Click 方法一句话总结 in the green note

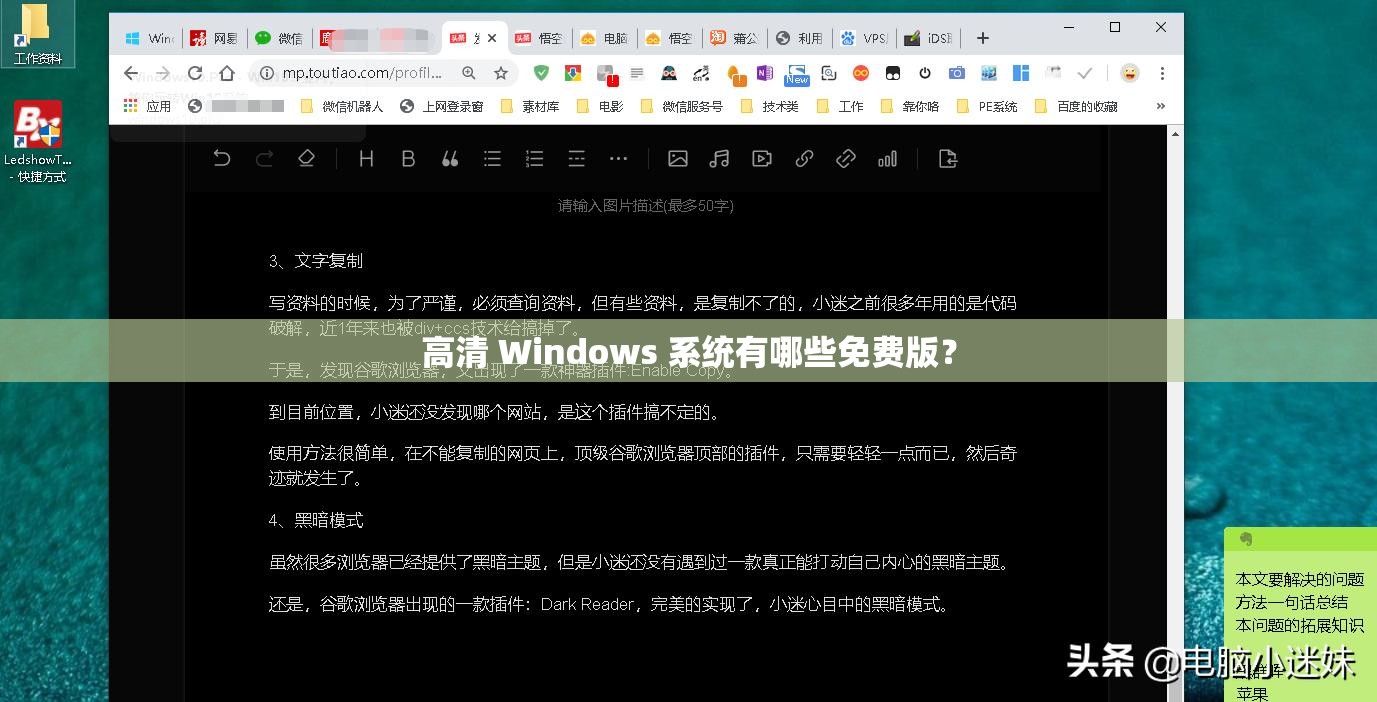coord(1291,603)
